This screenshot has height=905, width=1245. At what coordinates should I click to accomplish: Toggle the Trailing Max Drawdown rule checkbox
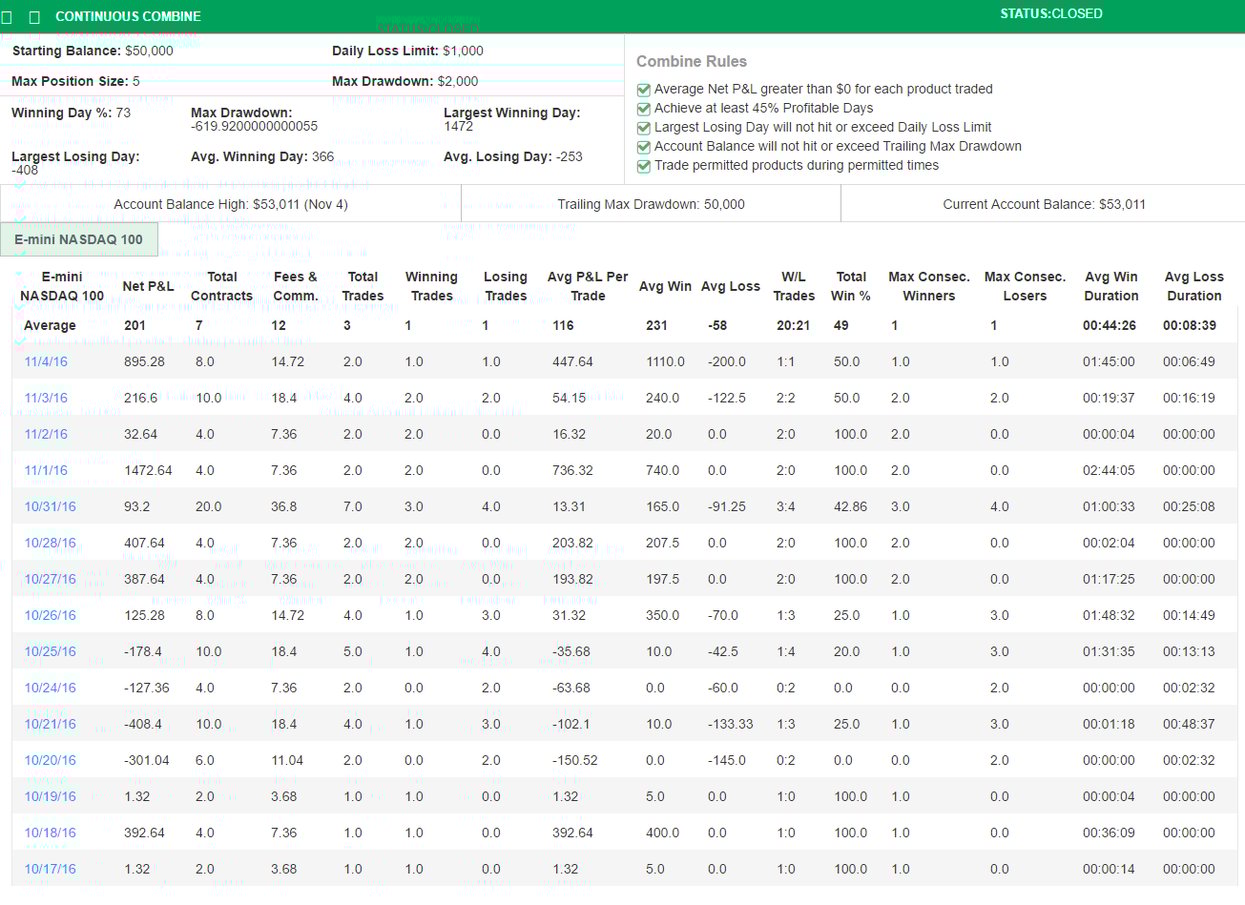644,146
